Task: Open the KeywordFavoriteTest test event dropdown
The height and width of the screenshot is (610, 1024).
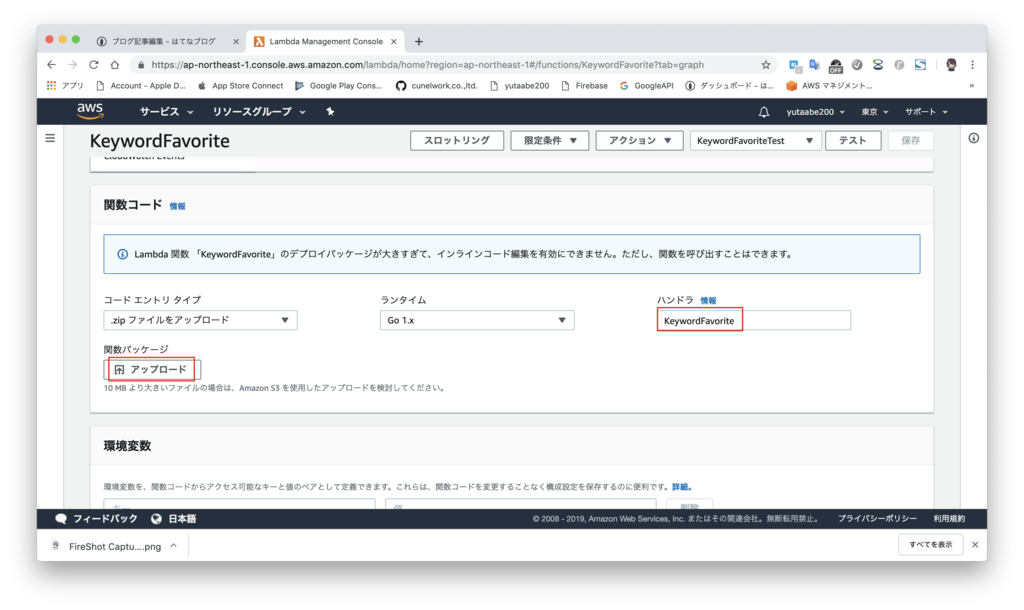Action: (755, 140)
